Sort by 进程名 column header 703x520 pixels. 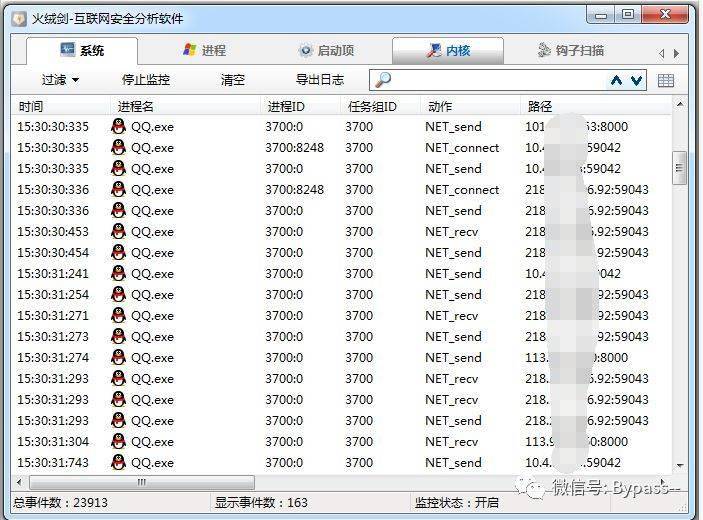tap(185, 106)
